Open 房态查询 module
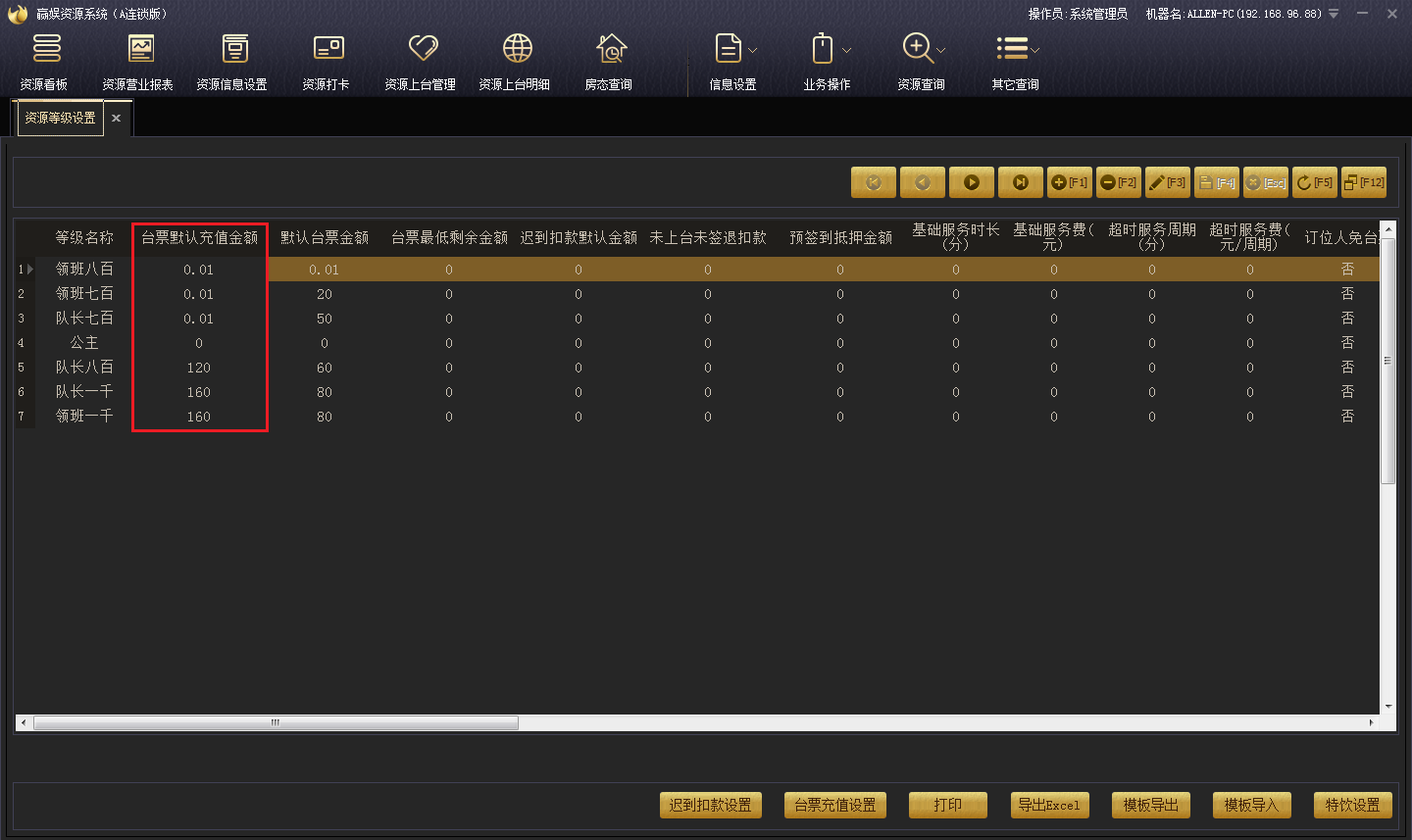Image resolution: width=1412 pixels, height=840 pixels. pyautogui.click(x=609, y=62)
